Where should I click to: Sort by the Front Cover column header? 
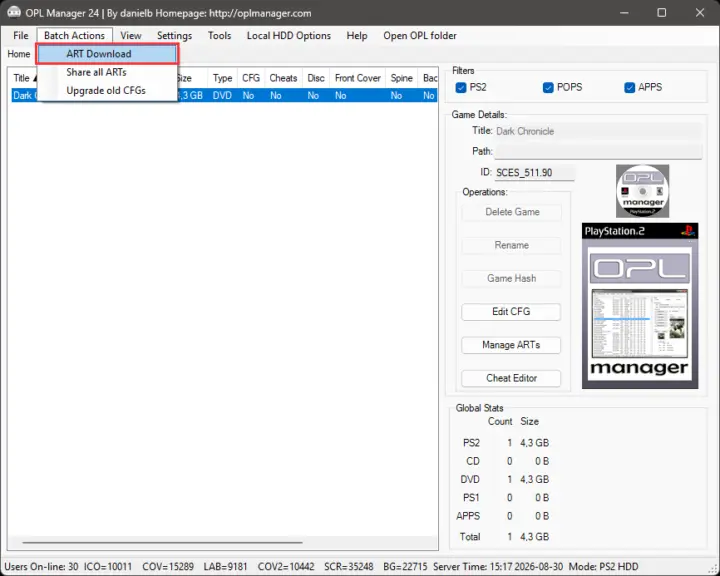[358, 78]
